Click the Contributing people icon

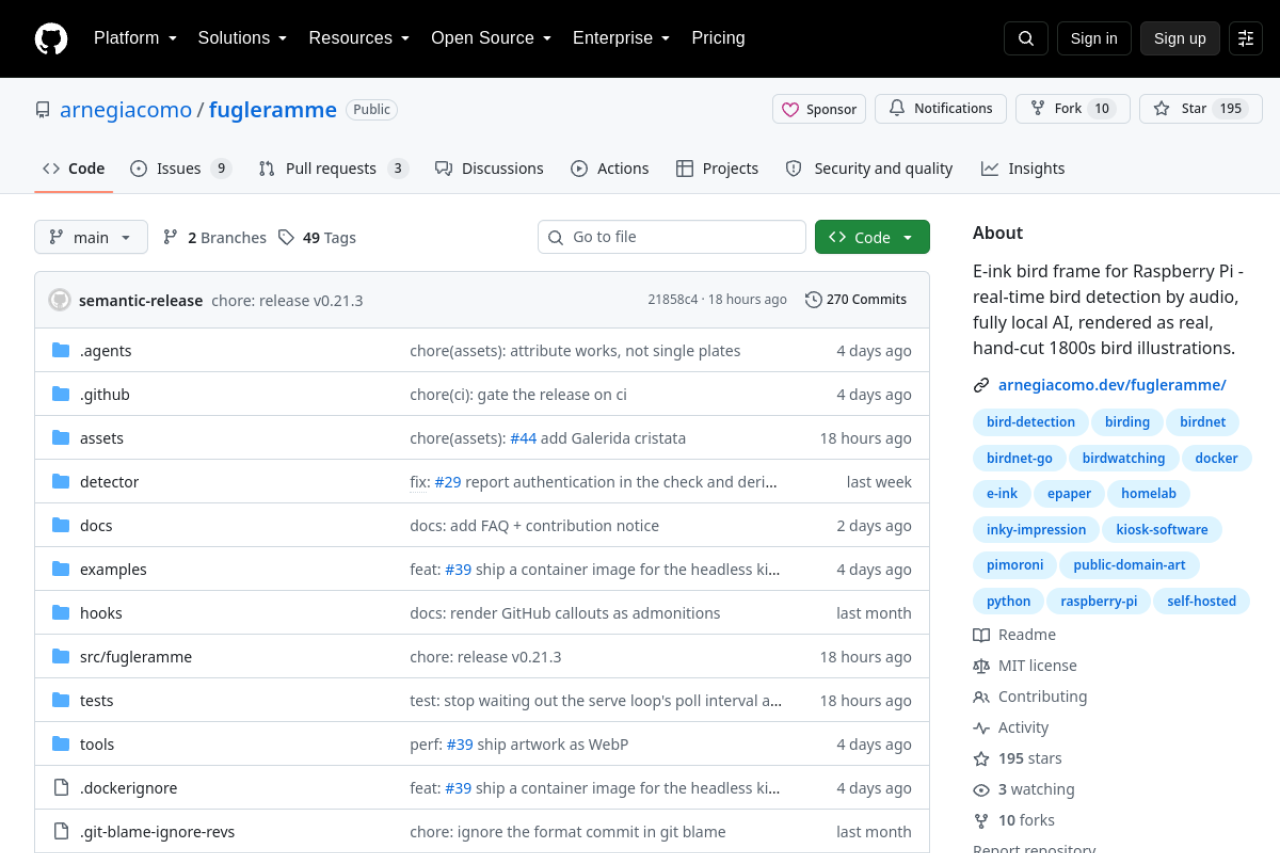pyautogui.click(x=981, y=697)
